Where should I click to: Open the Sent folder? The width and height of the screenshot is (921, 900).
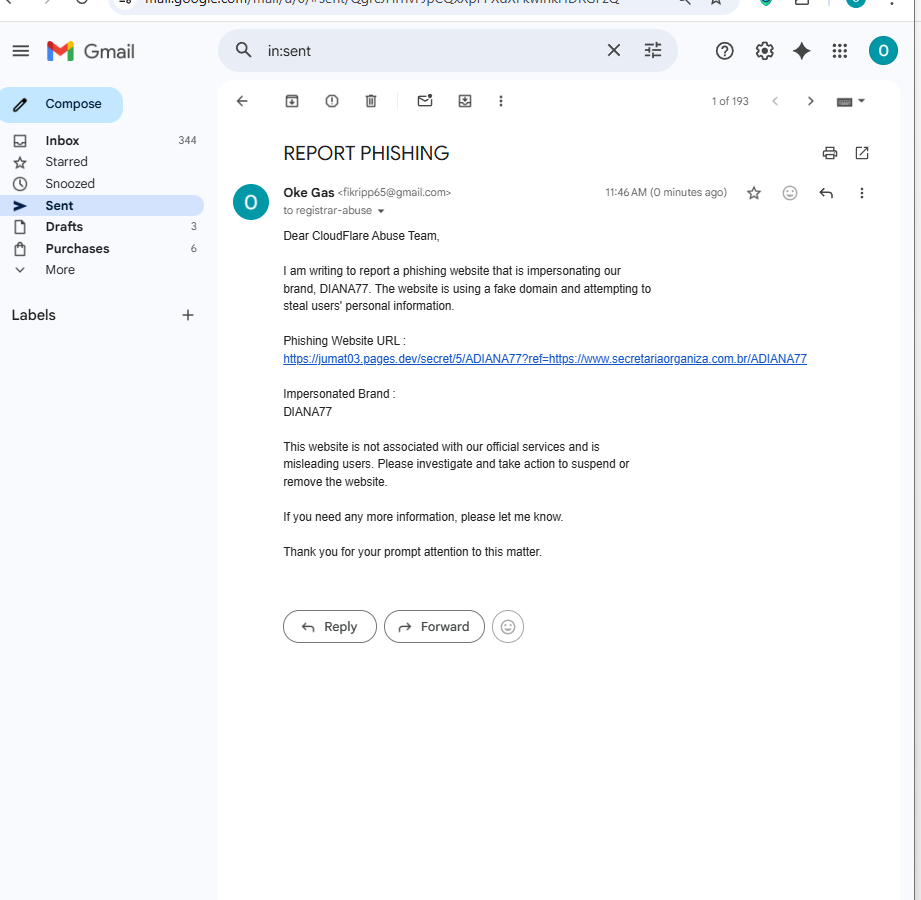[101, 206]
